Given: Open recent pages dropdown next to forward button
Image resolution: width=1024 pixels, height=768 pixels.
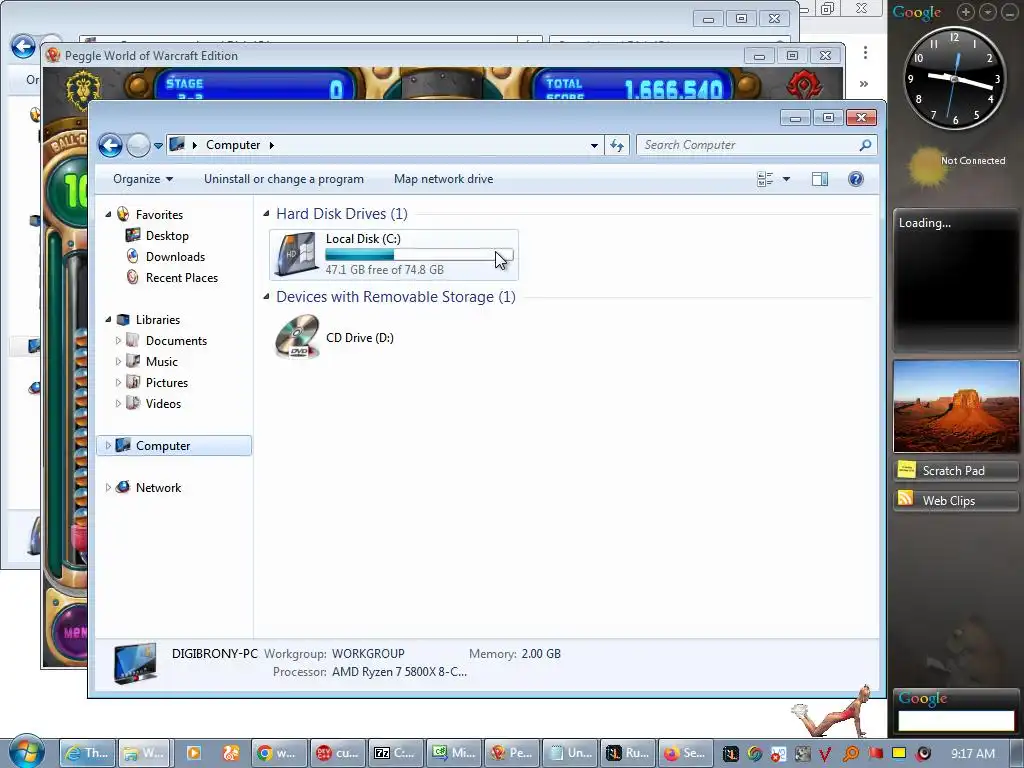Looking at the screenshot, I should (158, 146).
